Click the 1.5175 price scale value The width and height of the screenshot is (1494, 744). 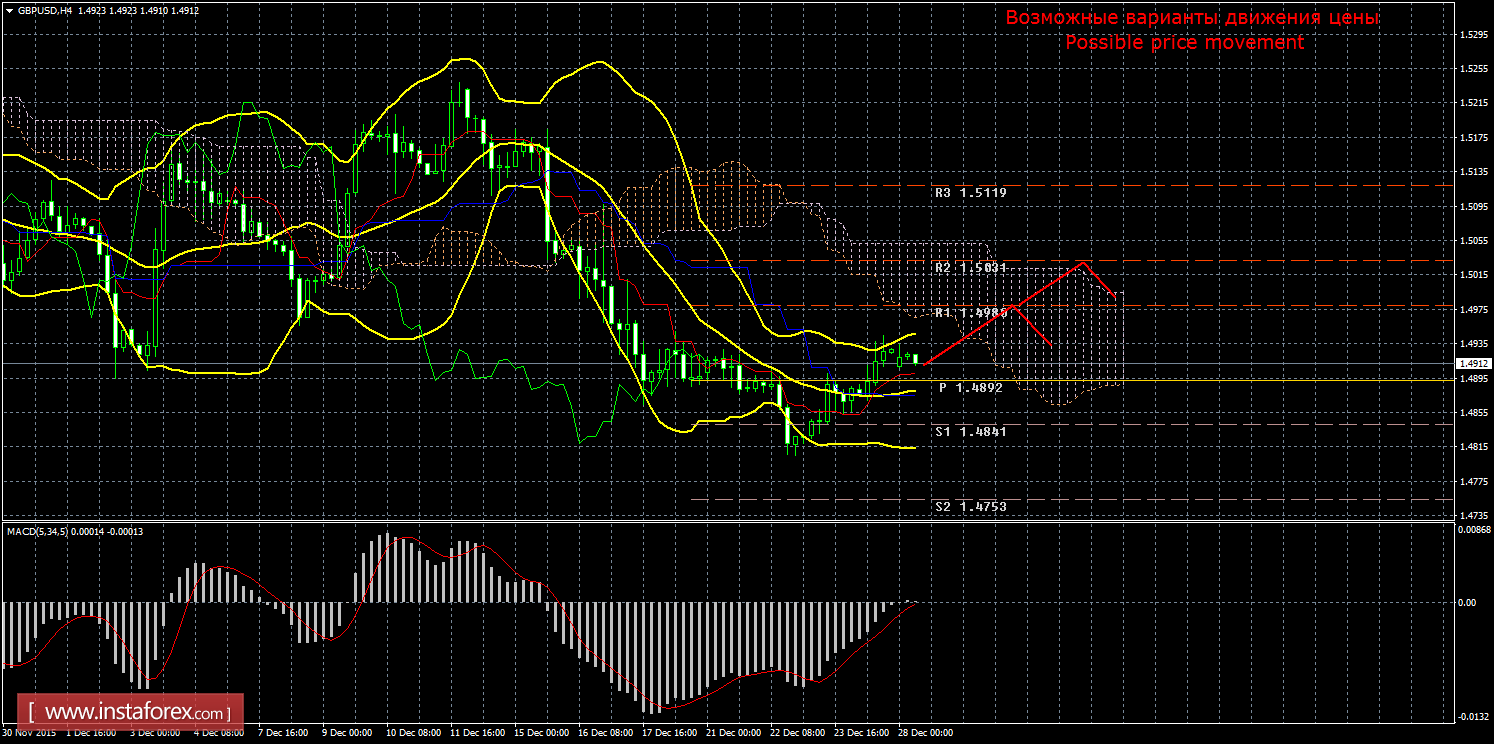(1472, 138)
